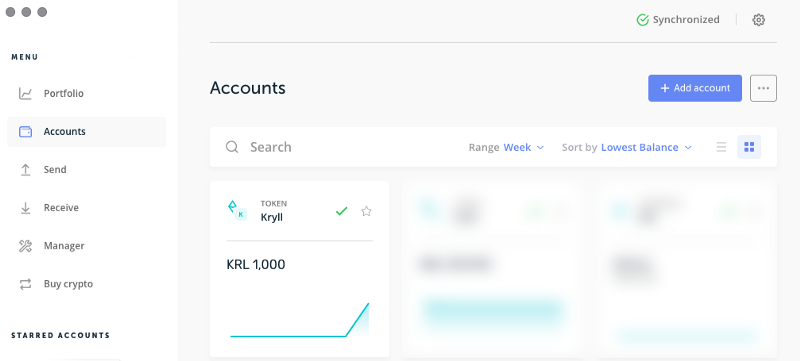Click the Buy crypto exchange arrows icon
800x361 pixels.
coord(25,284)
